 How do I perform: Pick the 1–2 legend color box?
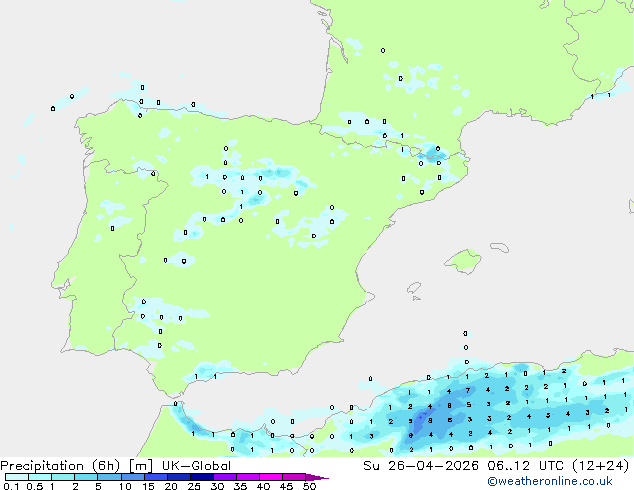coord(63,477)
